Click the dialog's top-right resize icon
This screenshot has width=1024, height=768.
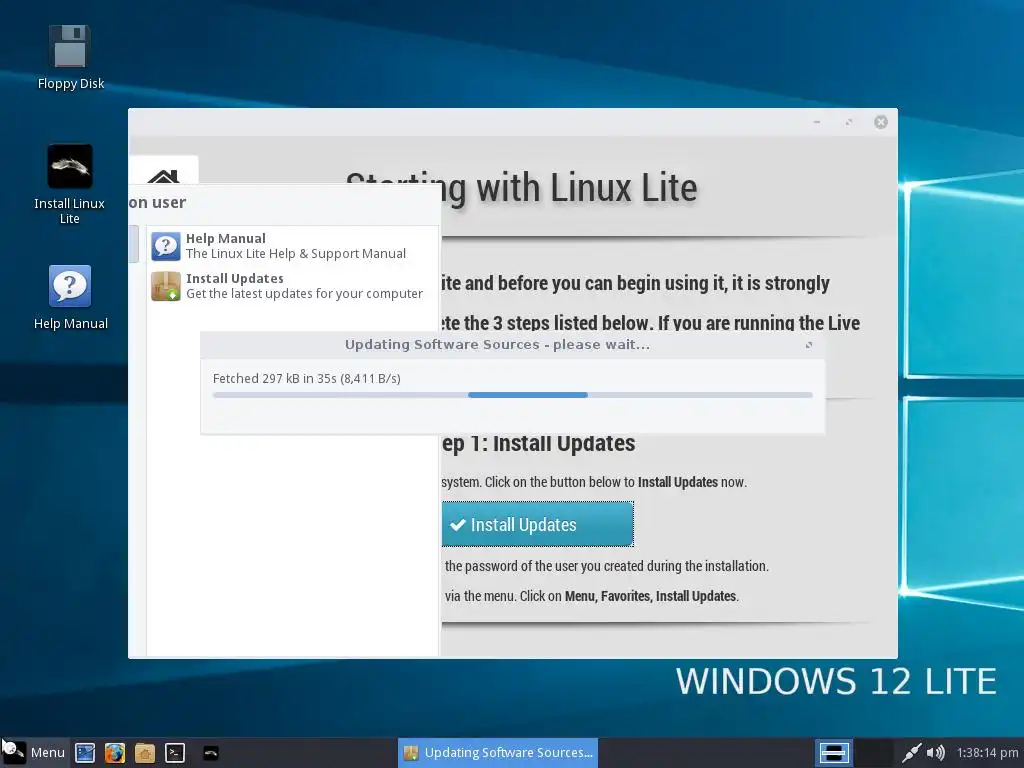(x=808, y=345)
